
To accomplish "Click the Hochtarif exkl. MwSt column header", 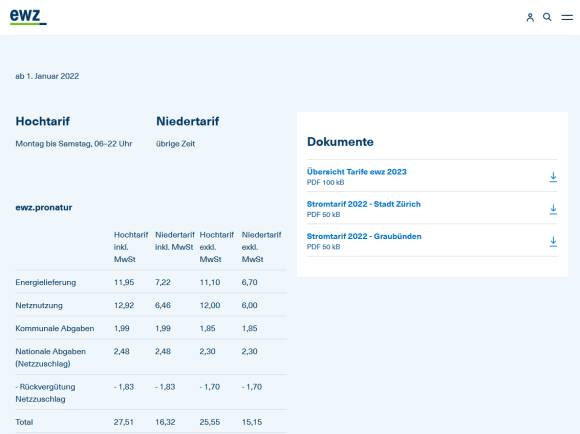I will click(217, 247).
